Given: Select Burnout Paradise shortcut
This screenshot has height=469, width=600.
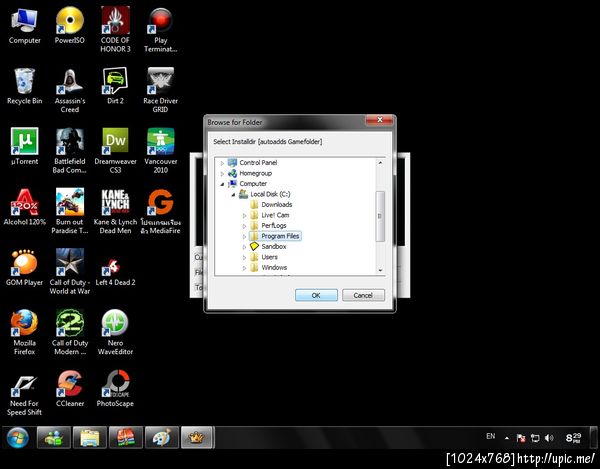Looking at the screenshot, I should 70,211.
